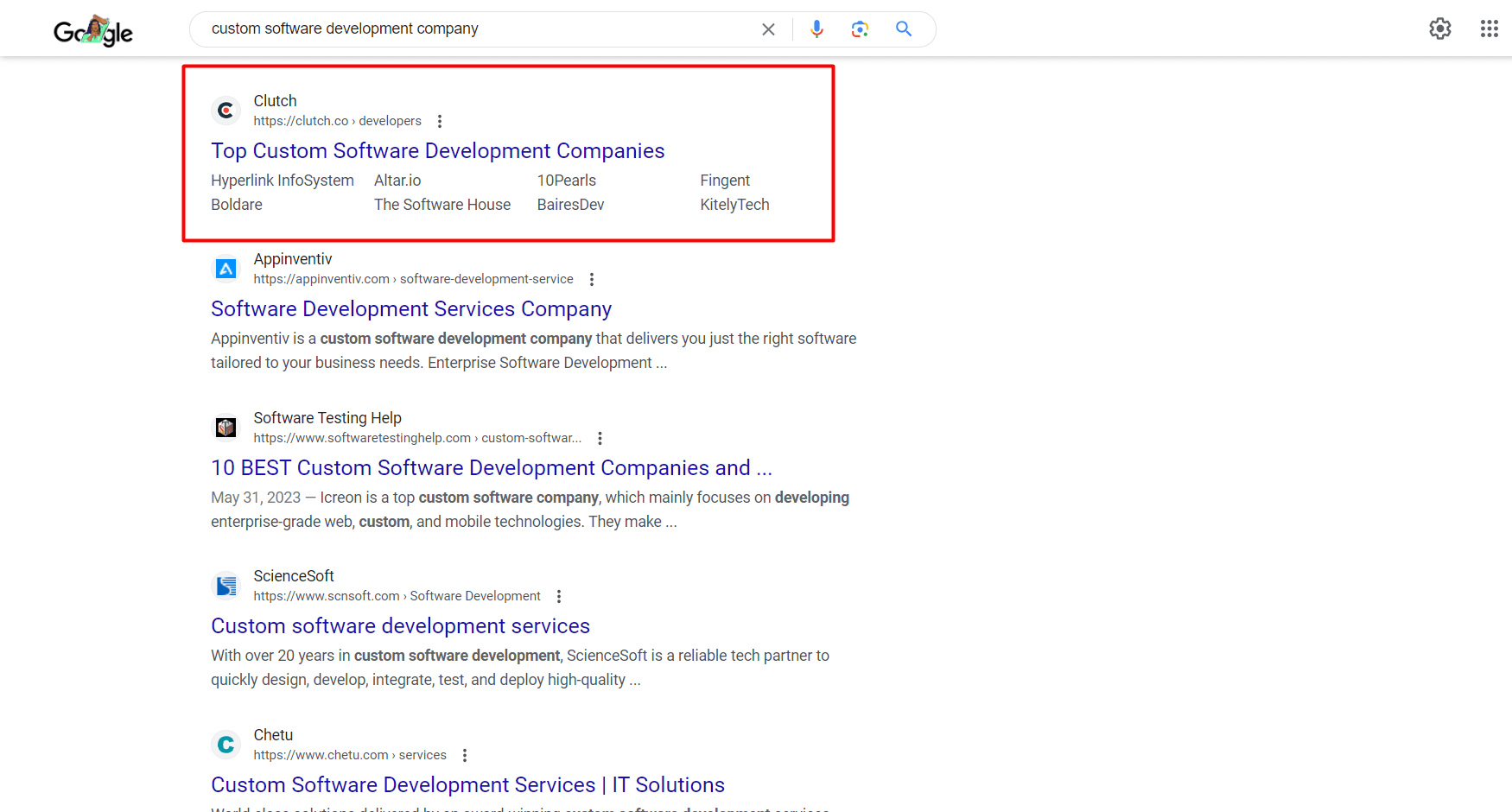The width and height of the screenshot is (1512, 812).
Task: Click the May 31, 2023 date text
Action: [x=256, y=498]
